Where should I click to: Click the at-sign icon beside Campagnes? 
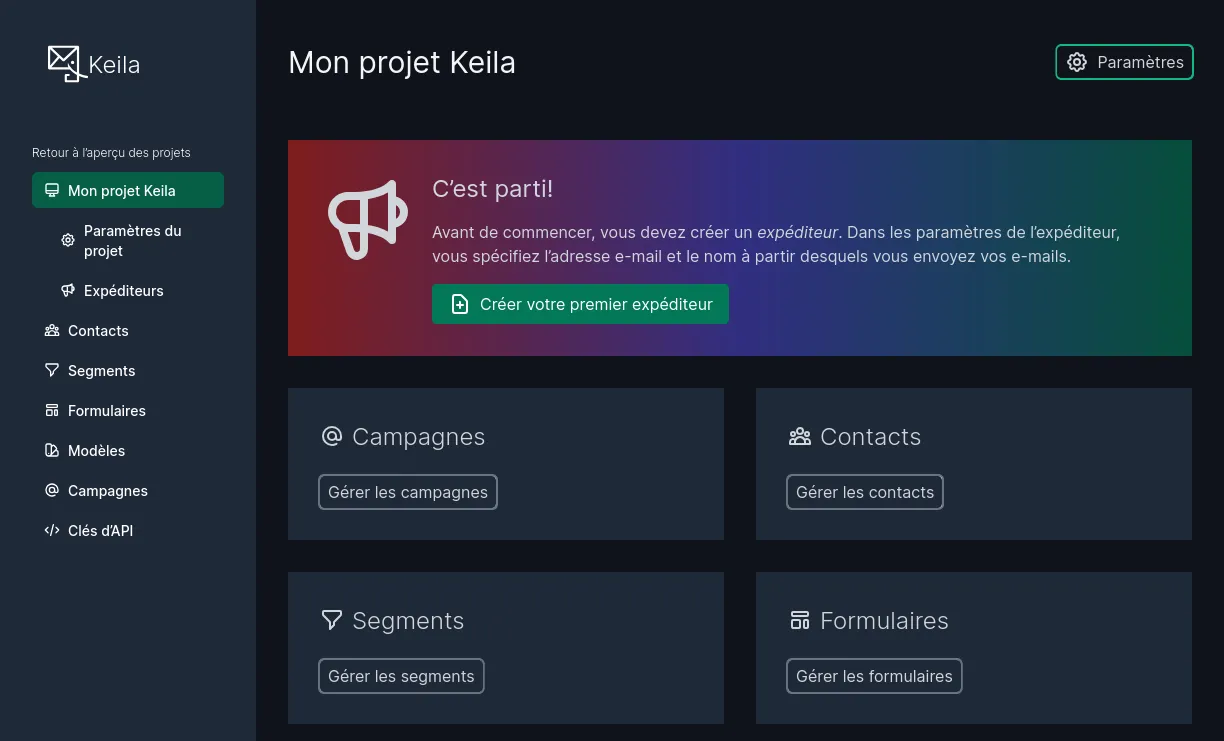51,490
